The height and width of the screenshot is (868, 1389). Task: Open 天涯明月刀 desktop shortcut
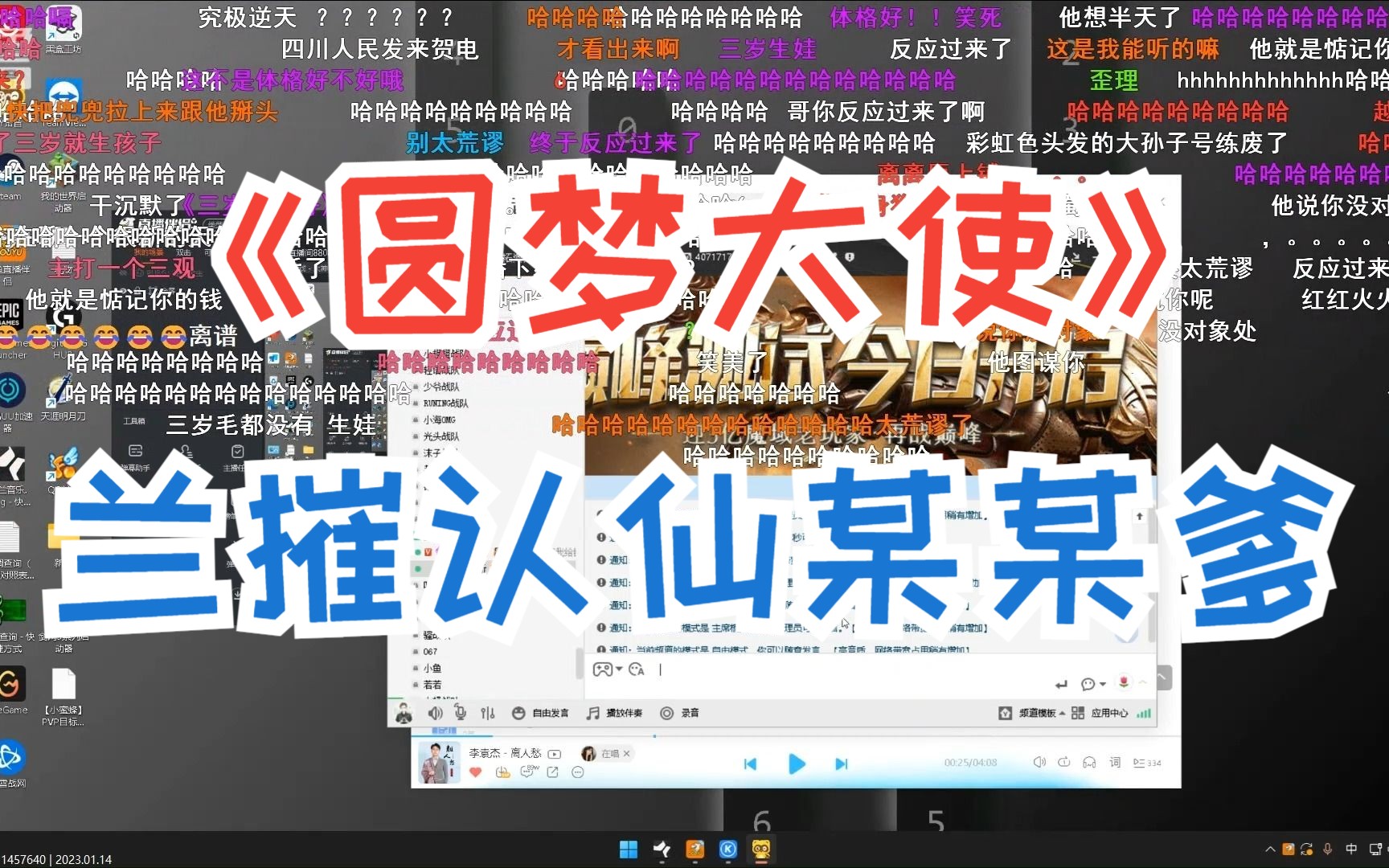(x=64, y=398)
